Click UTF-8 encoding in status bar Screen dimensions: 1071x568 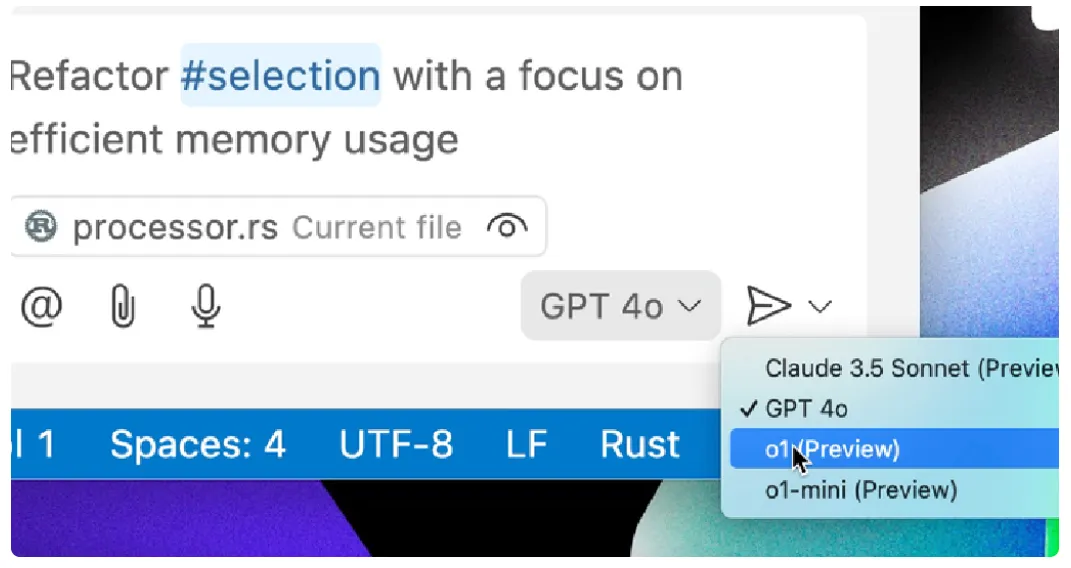tap(395, 444)
